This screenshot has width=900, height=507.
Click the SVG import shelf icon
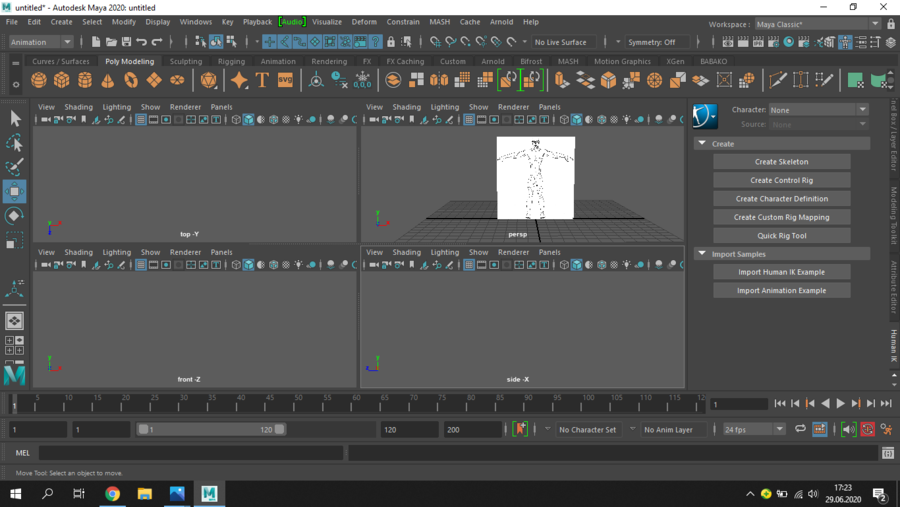click(x=285, y=80)
